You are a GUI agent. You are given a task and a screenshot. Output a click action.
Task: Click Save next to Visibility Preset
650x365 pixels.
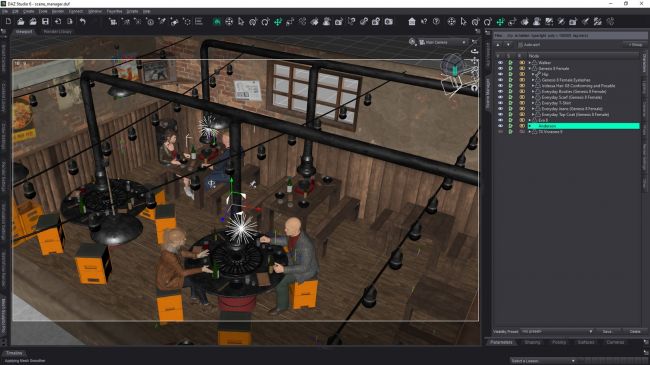click(x=607, y=331)
